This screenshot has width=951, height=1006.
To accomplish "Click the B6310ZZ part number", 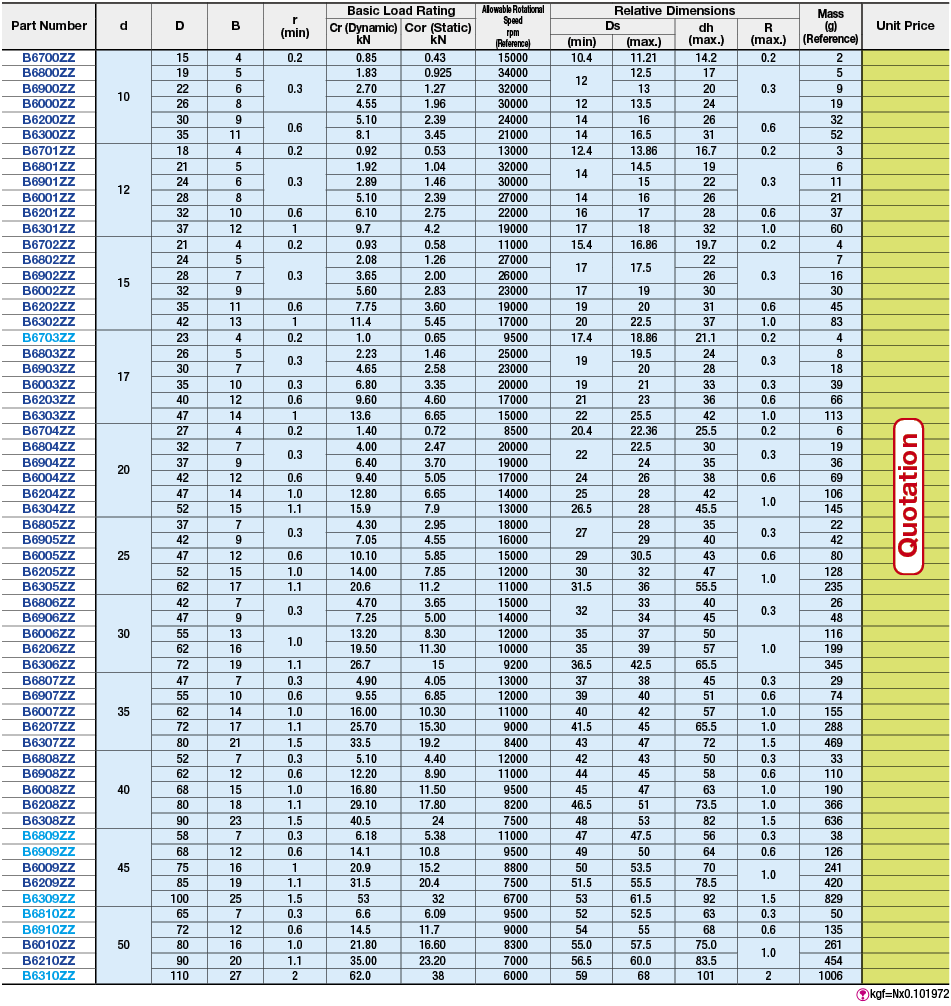I will point(49,975).
